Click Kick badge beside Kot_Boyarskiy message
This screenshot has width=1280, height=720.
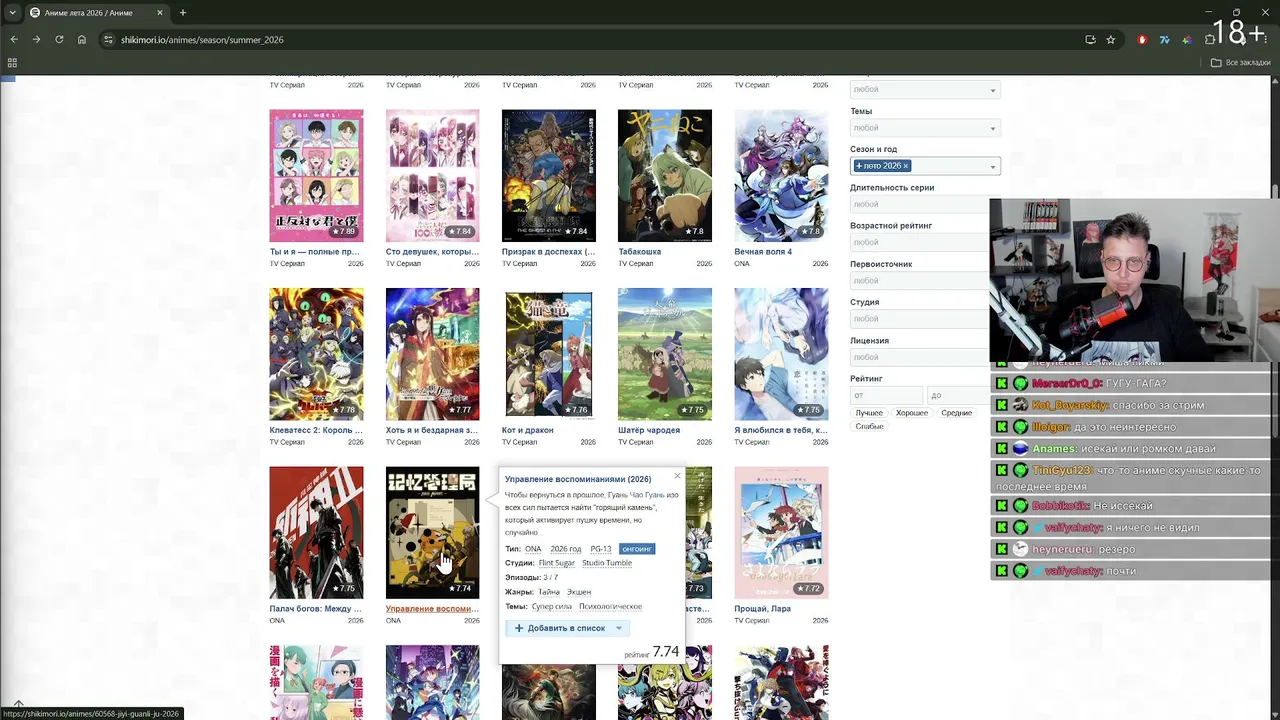1002,405
